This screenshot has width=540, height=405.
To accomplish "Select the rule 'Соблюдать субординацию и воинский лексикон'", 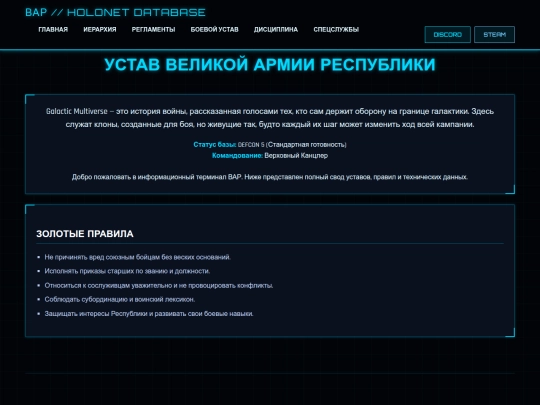I will 120,300.
